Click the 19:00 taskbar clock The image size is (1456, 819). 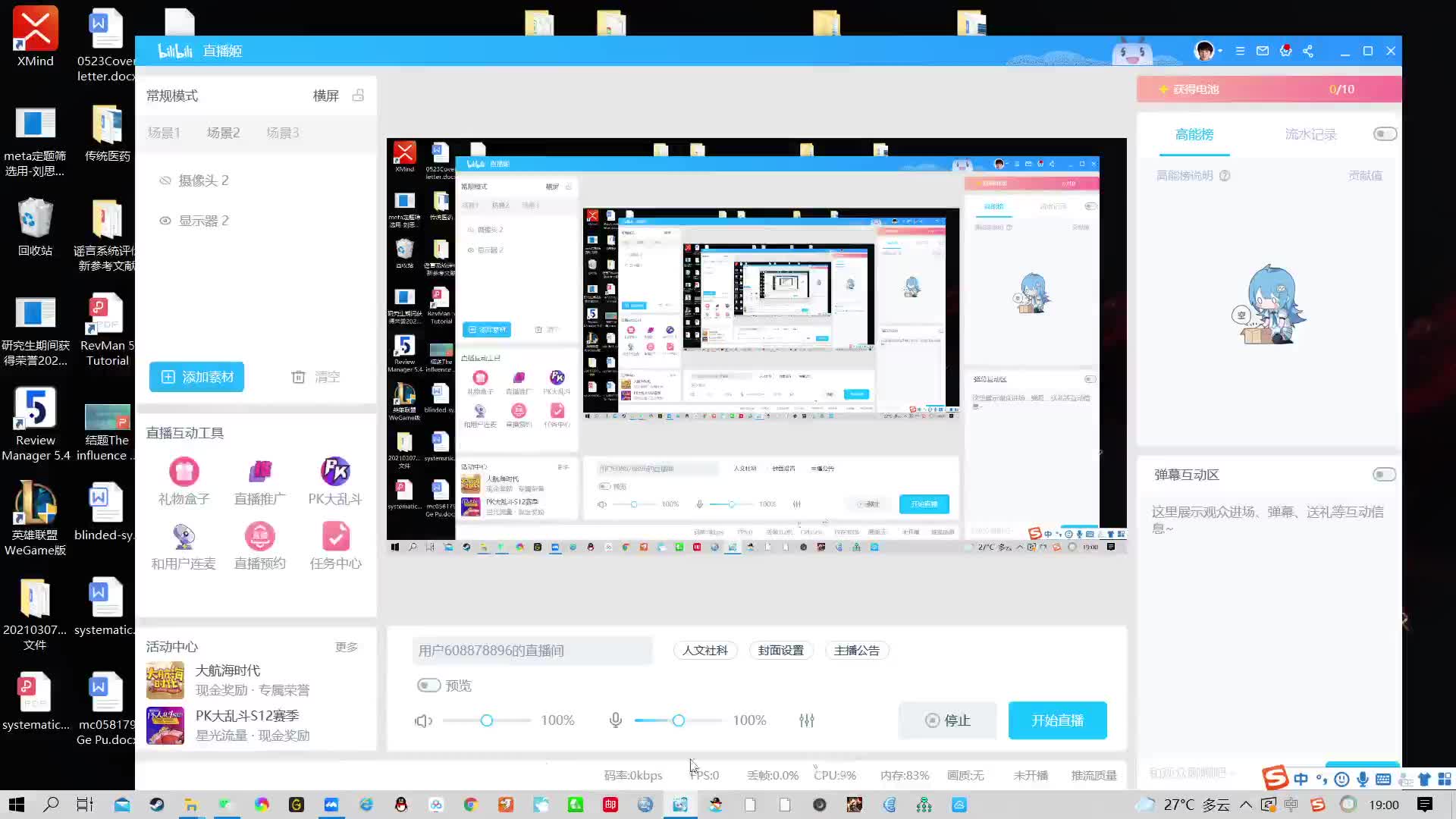1384,805
